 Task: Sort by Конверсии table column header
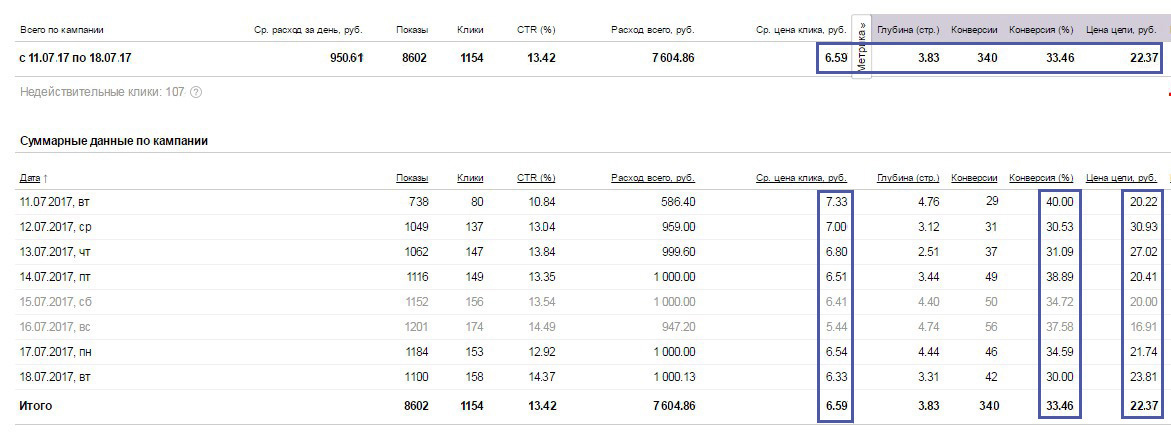pyautogui.click(x=974, y=178)
